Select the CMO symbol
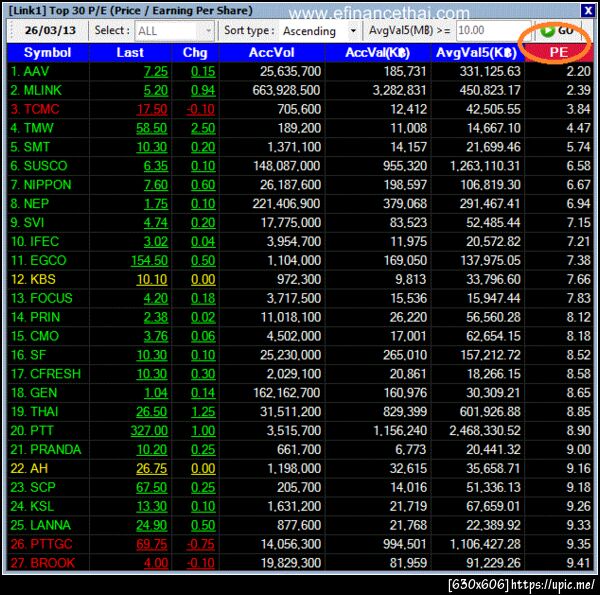 [35, 336]
